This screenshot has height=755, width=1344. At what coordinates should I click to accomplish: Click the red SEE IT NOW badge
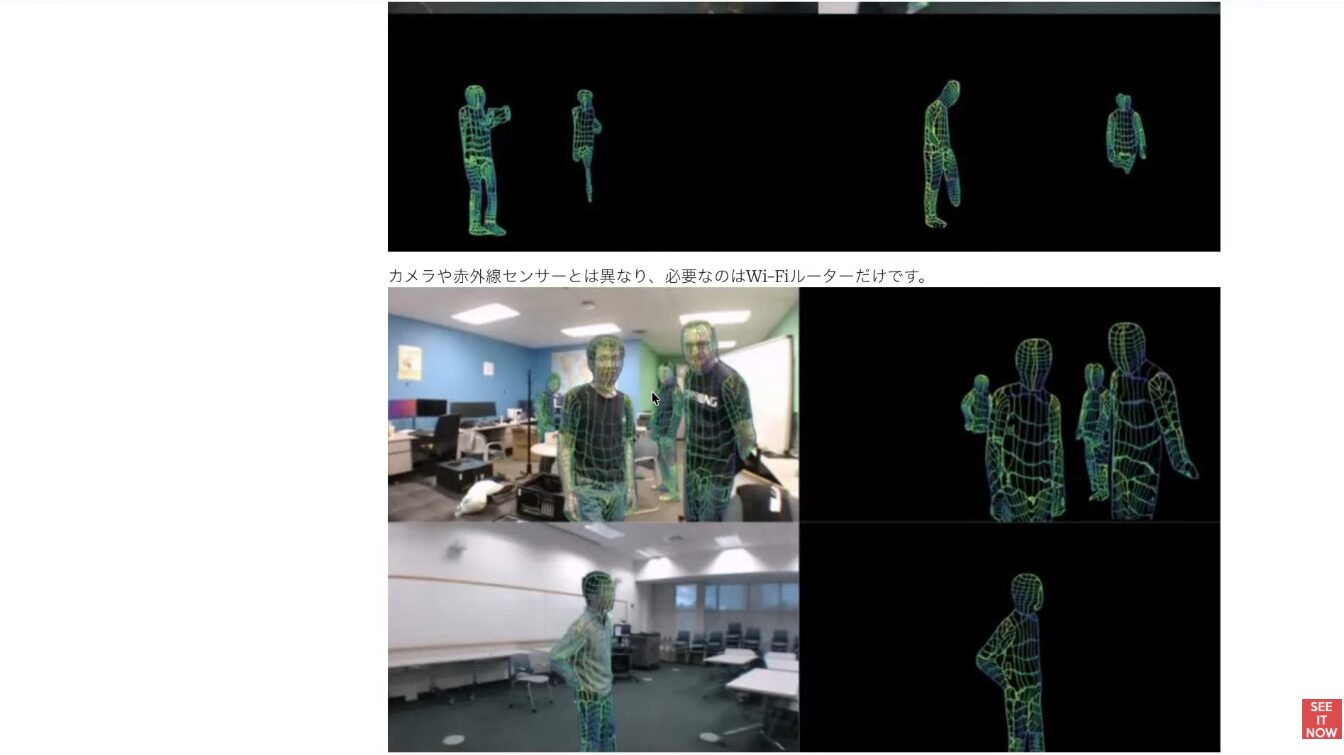[1321, 719]
